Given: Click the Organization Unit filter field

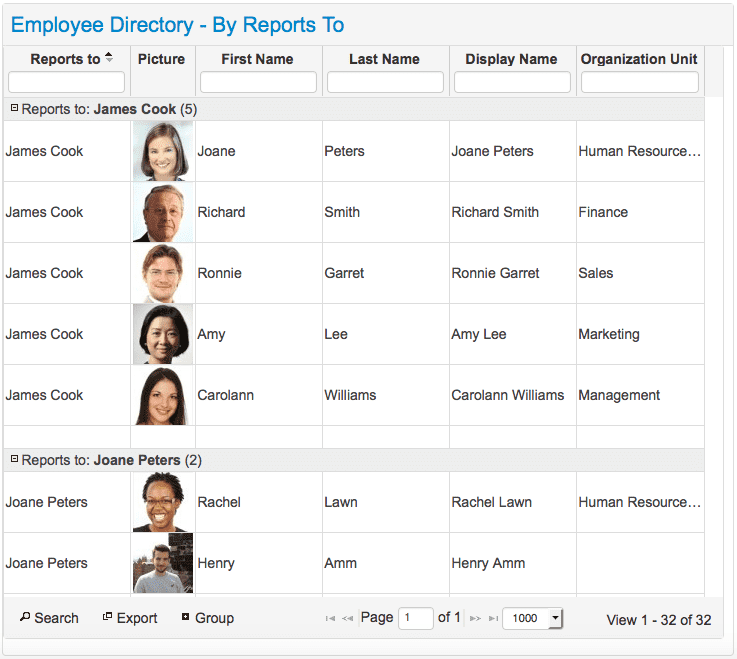Looking at the screenshot, I should coord(640,82).
